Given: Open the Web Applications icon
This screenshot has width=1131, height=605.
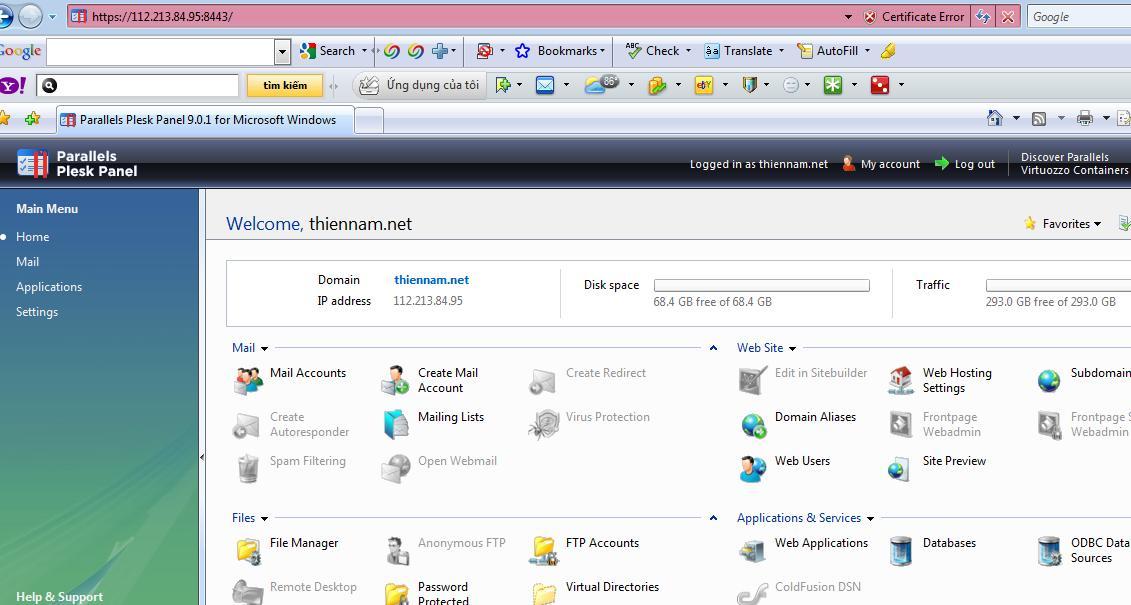Looking at the screenshot, I should (x=752, y=551).
